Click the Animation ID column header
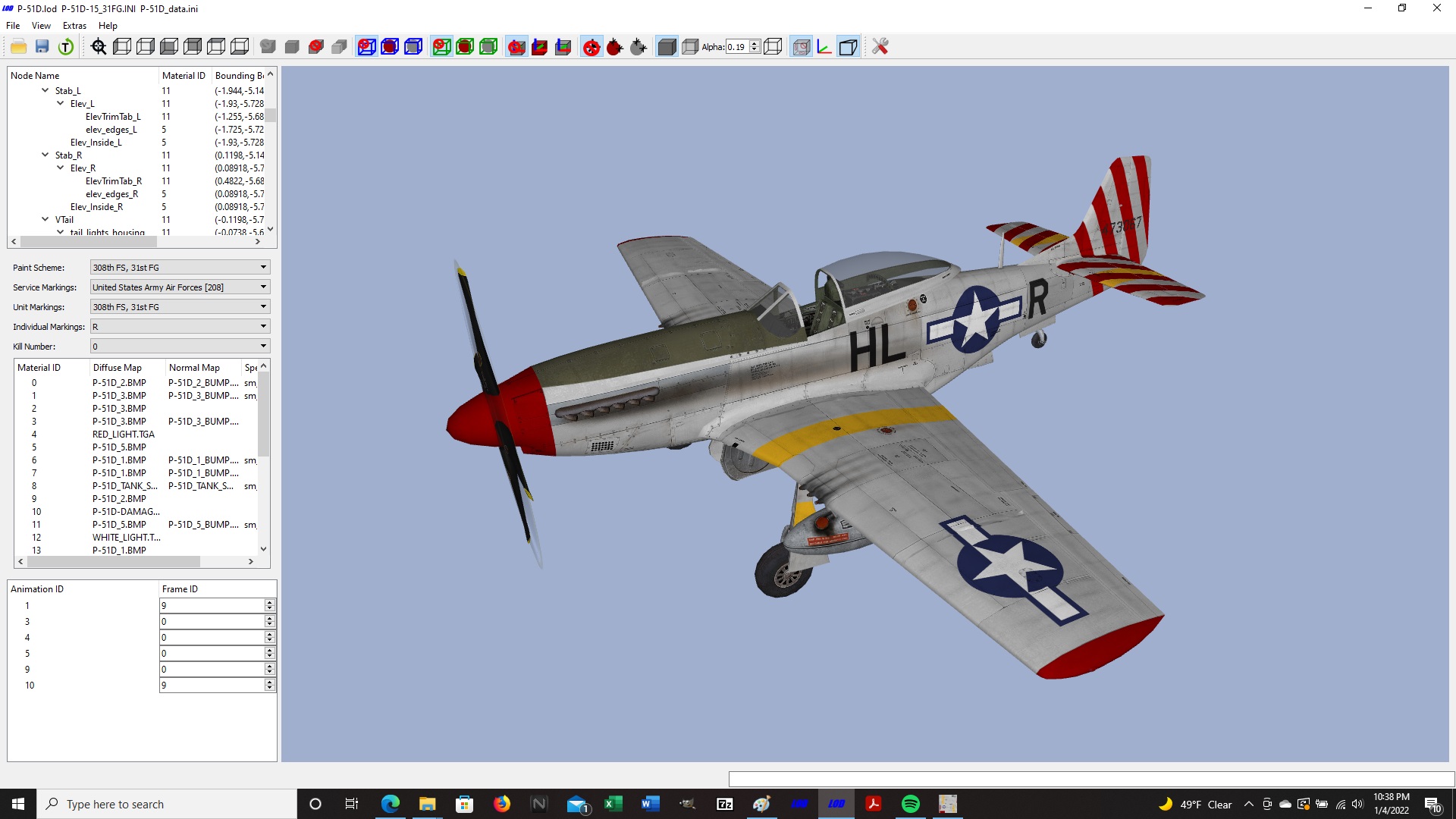 83,588
